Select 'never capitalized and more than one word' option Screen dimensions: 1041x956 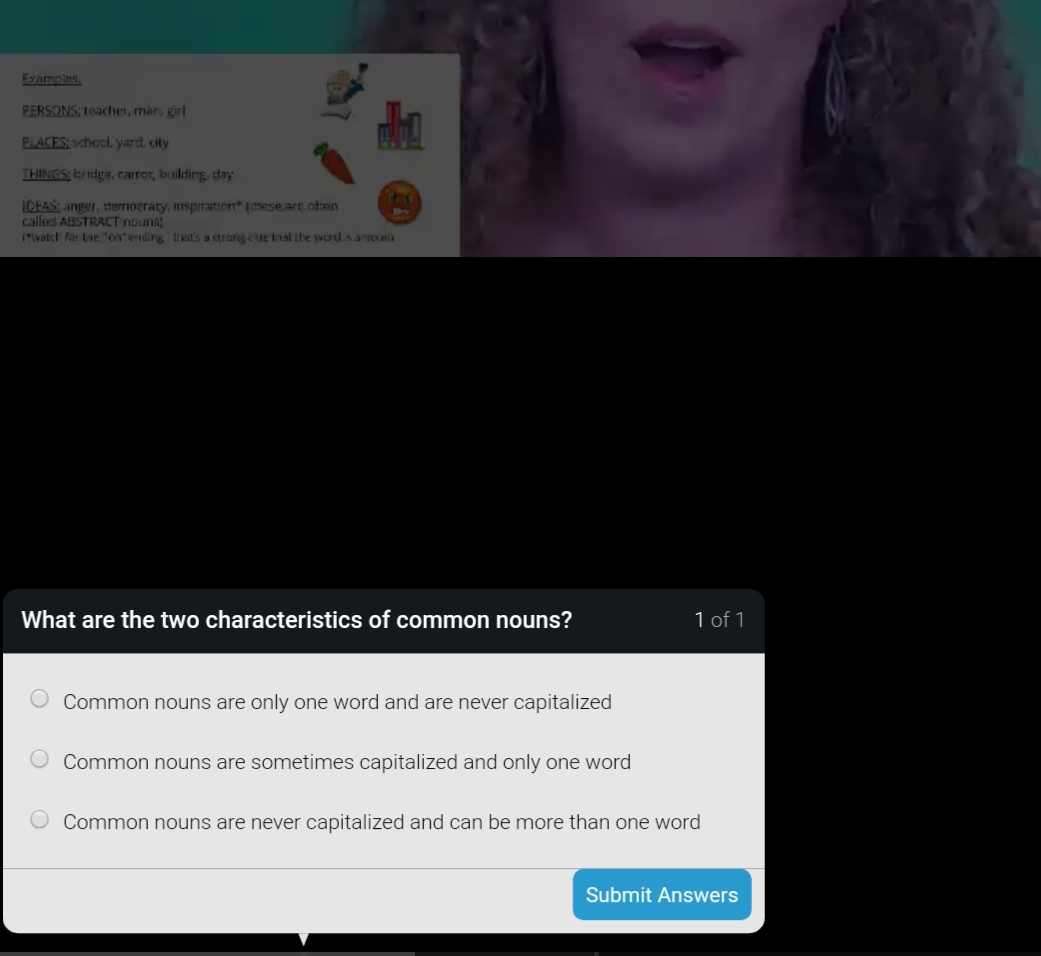tap(39, 819)
